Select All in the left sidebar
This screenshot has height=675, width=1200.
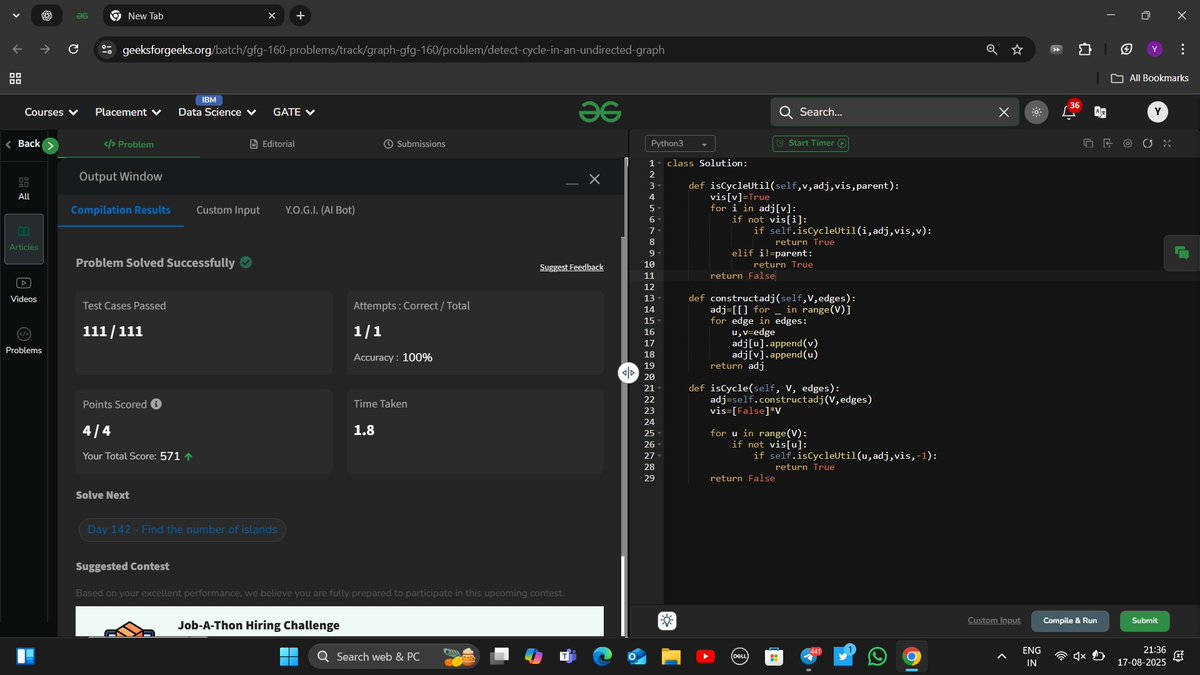pyautogui.click(x=24, y=188)
